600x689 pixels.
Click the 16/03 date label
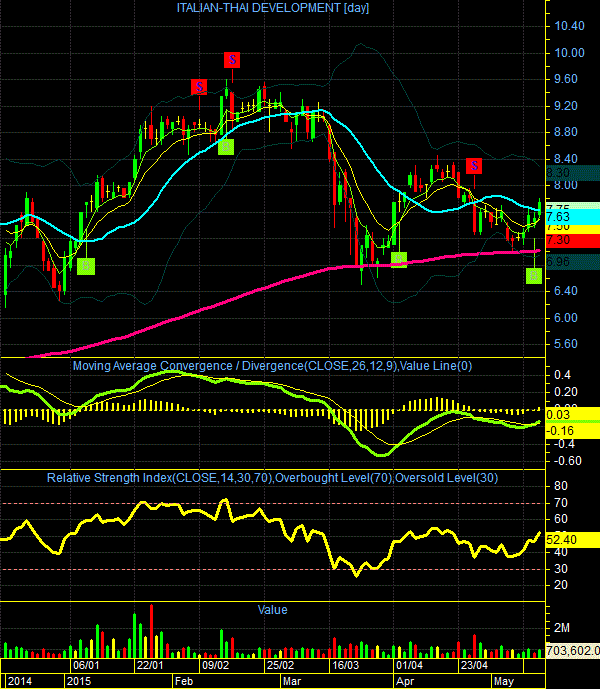(345, 665)
